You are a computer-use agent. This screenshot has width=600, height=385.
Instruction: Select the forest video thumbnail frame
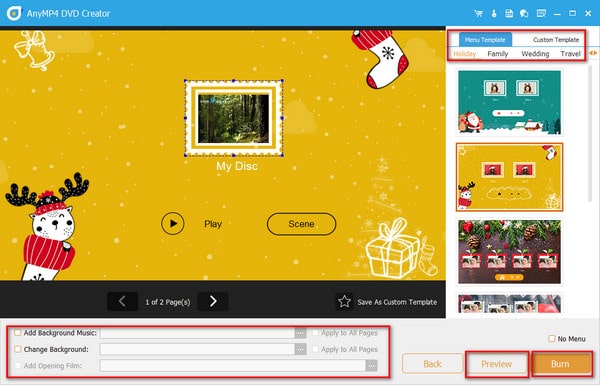click(x=233, y=118)
